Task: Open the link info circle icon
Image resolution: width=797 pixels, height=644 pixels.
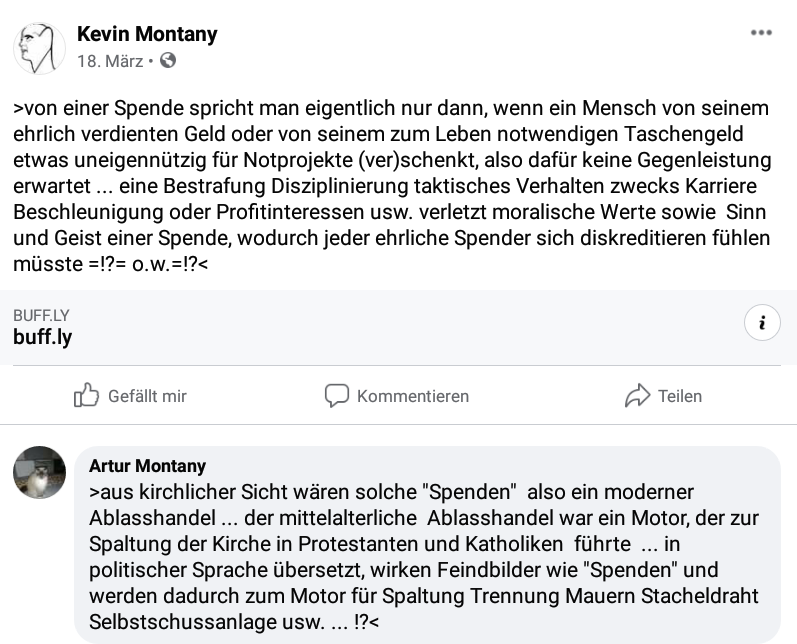Action: tap(762, 322)
